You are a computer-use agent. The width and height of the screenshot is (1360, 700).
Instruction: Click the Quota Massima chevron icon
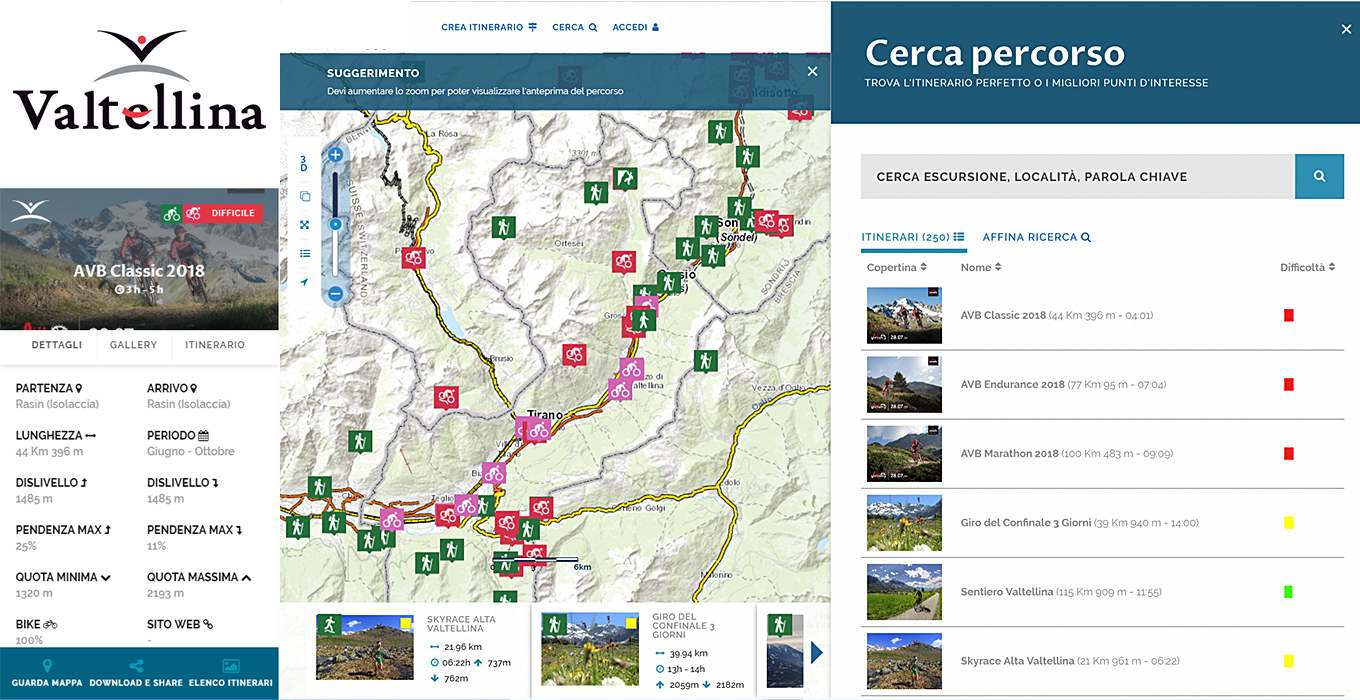tap(246, 577)
